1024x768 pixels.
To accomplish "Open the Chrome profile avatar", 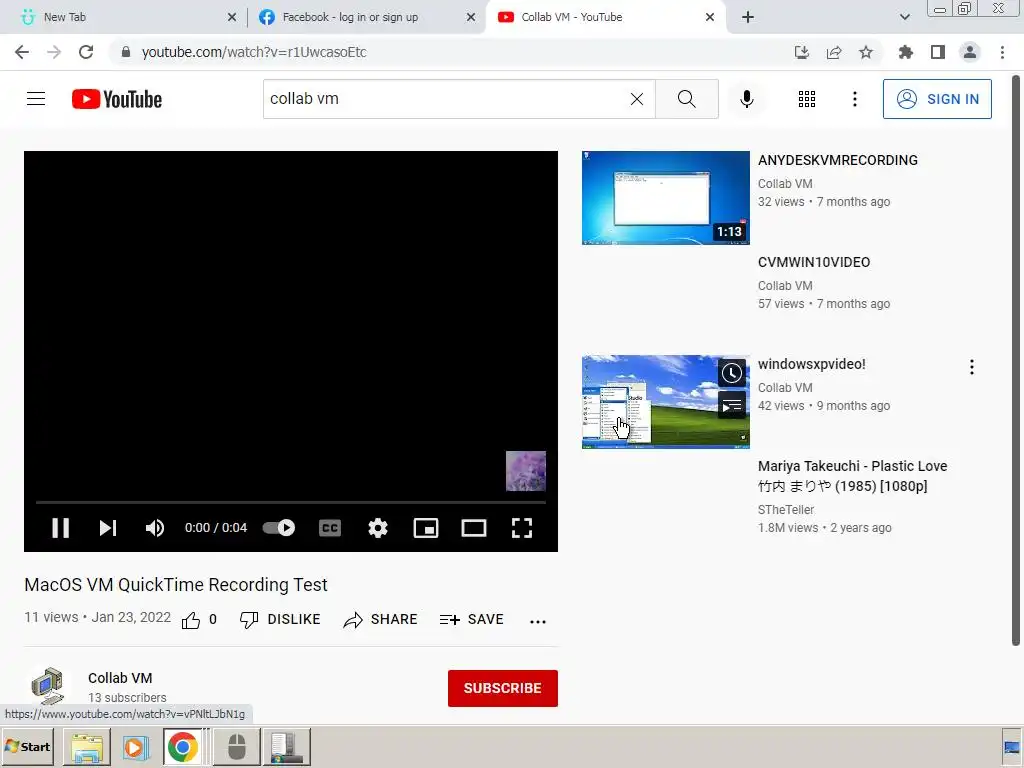I will click(970, 52).
